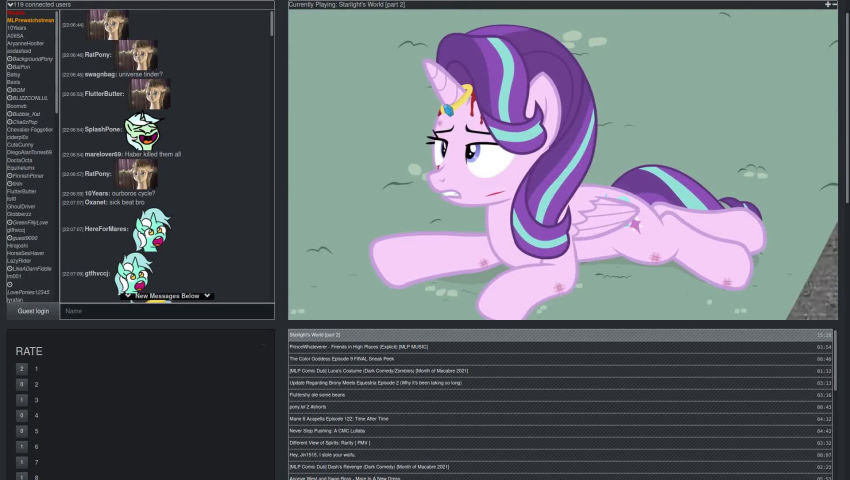Select playlist entry "Luna's Costume" comic dub
This screenshot has height=480, width=850.
pyautogui.click(x=561, y=371)
